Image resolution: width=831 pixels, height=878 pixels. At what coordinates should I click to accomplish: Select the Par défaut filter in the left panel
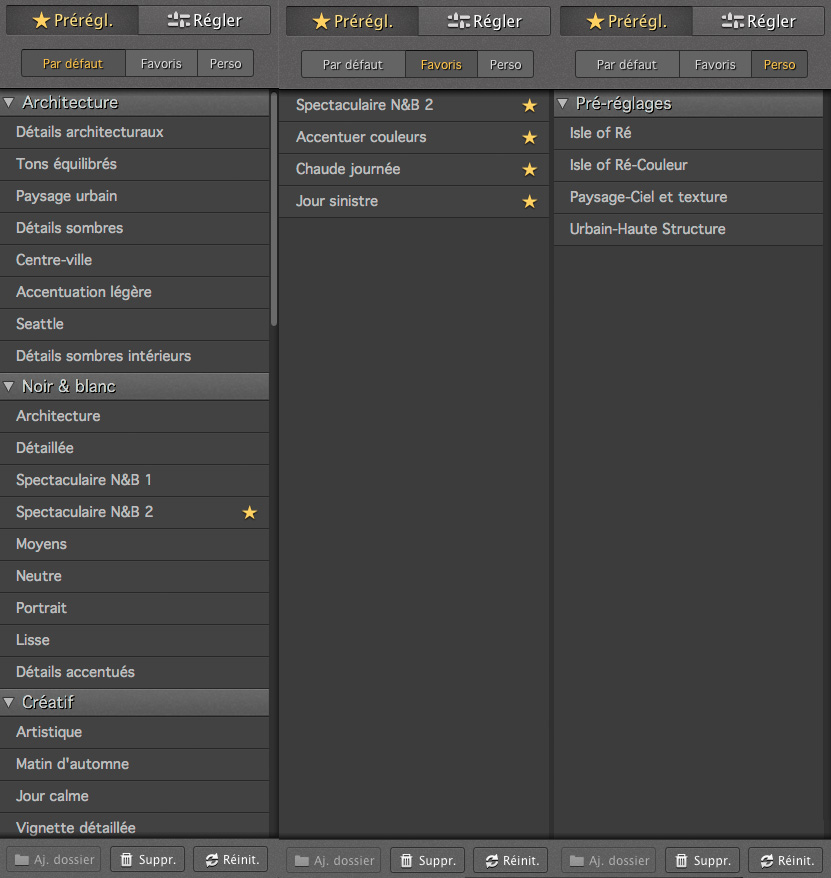(x=73, y=63)
